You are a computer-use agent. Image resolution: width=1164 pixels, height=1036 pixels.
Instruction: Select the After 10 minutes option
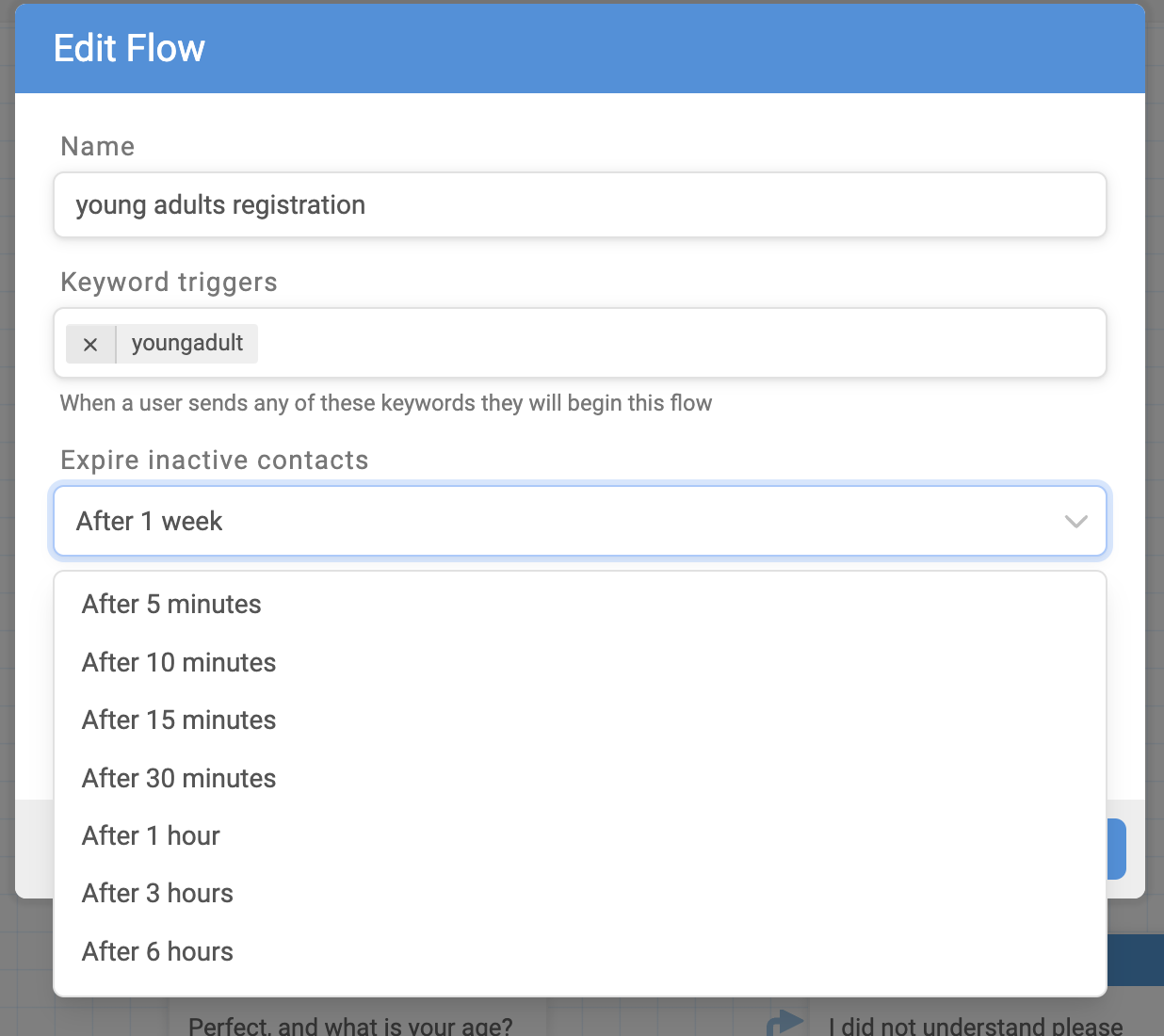(178, 662)
